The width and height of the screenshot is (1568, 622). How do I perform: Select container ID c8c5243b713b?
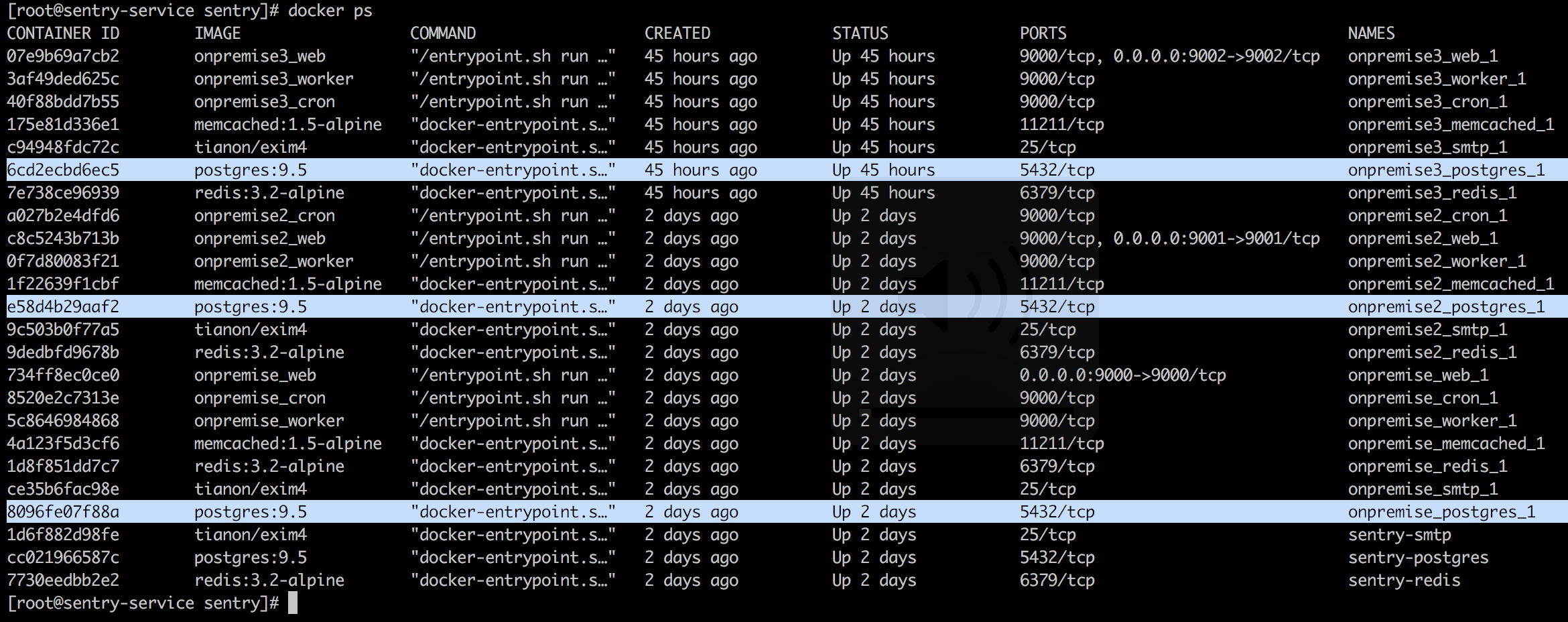pos(63,239)
